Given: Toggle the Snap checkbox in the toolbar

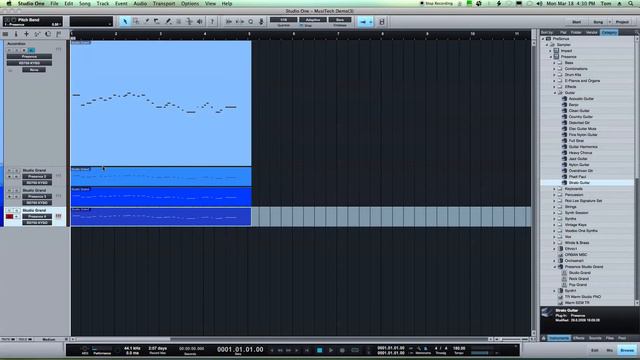Looking at the screenshot, I should pos(302,25).
